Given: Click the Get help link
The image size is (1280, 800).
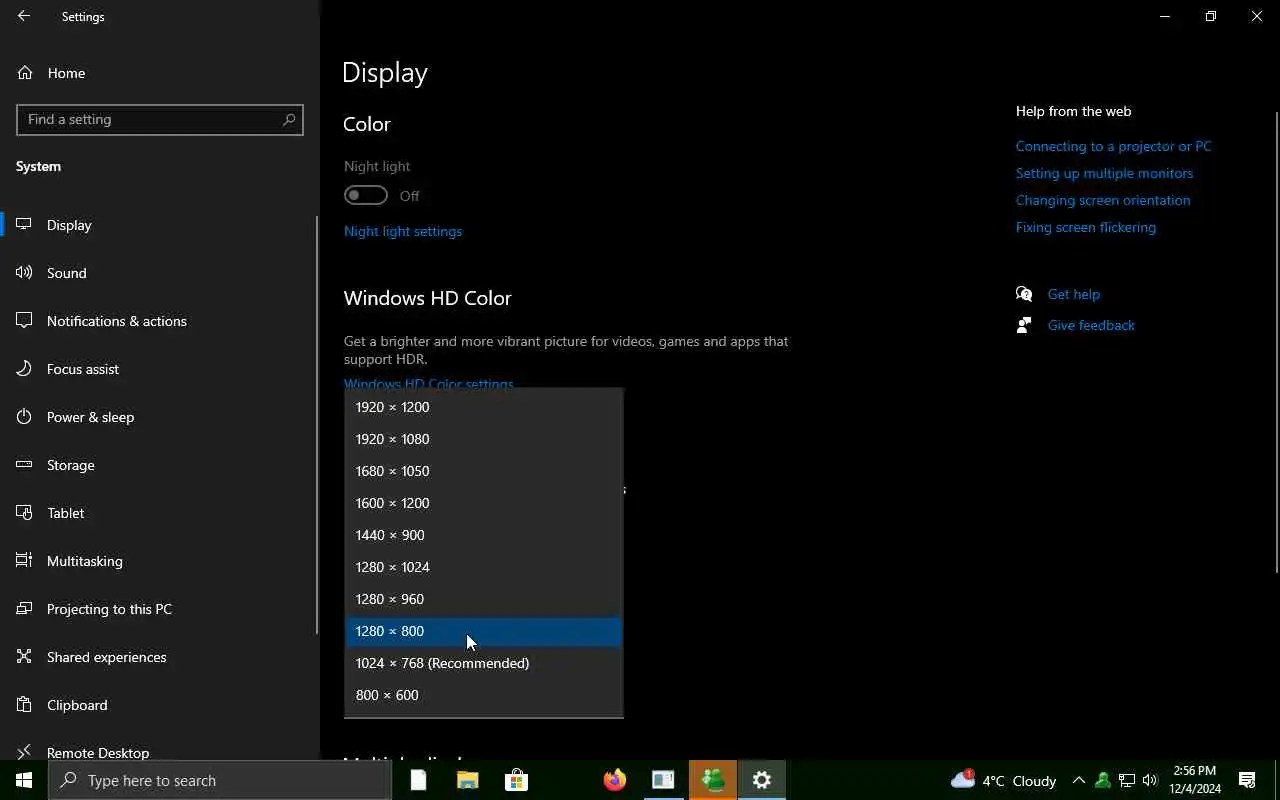Looking at the screenshot, I should click(1074, 294).
